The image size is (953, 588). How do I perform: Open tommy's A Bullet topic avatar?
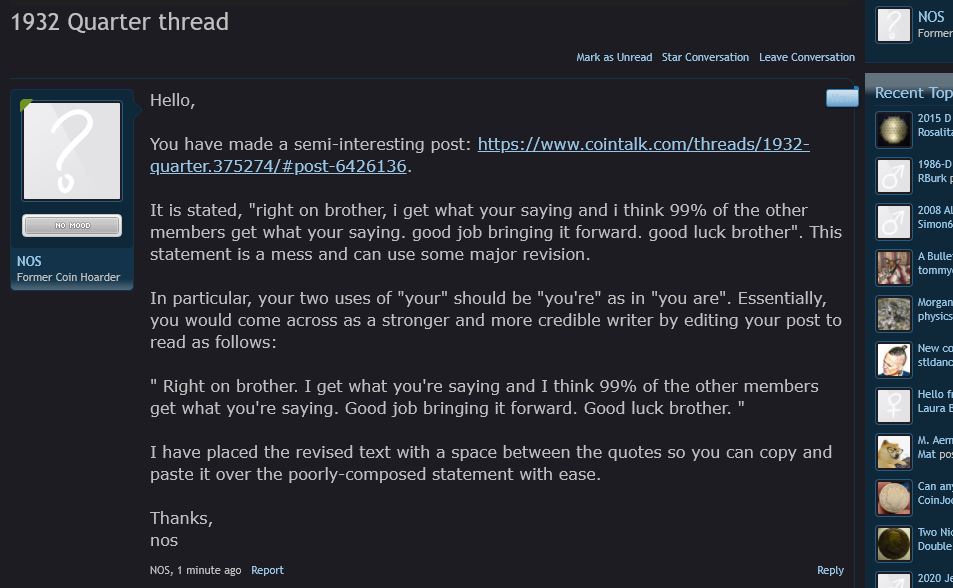click(893, 268)
